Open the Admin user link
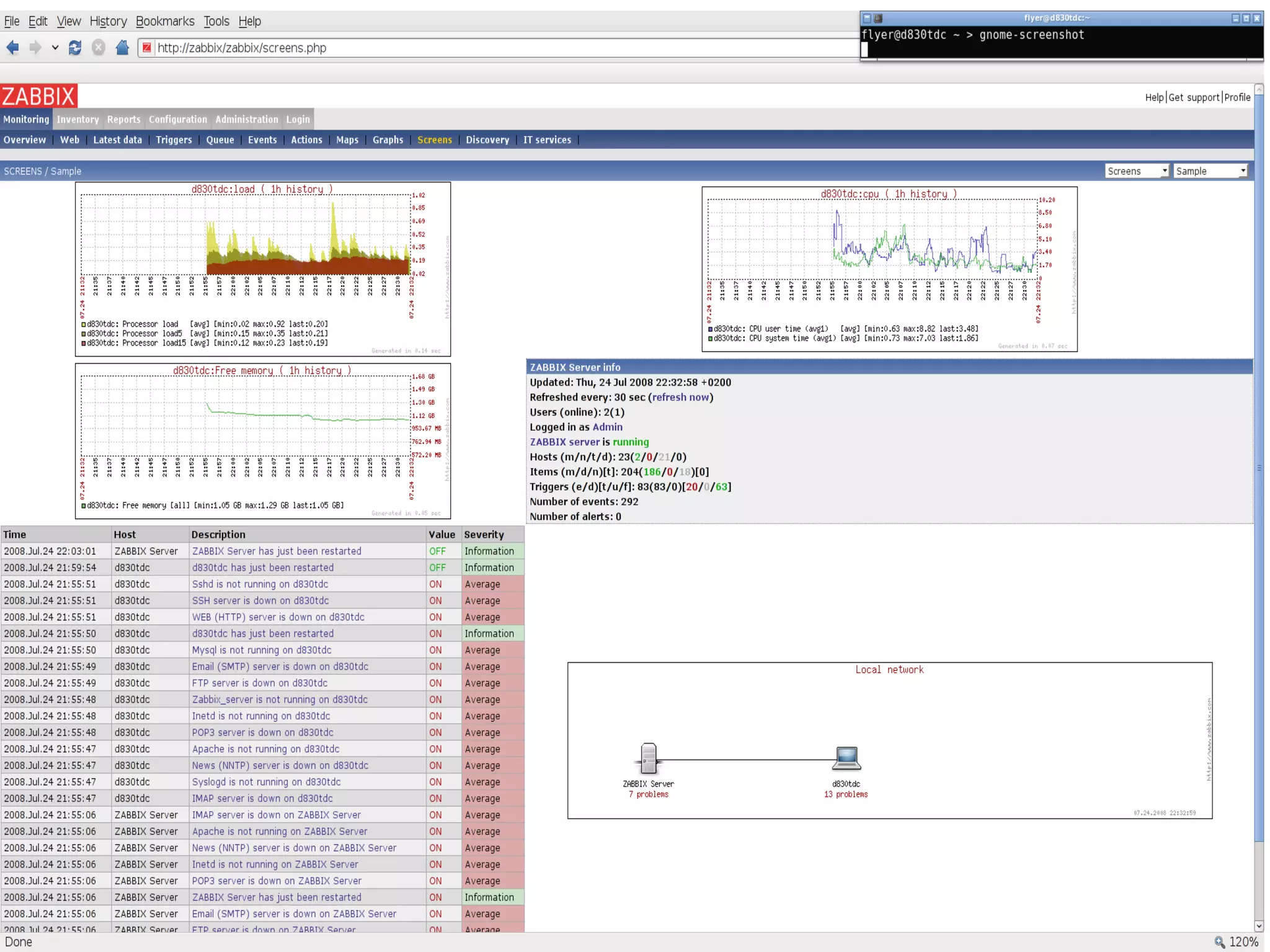 pos(607,427)
